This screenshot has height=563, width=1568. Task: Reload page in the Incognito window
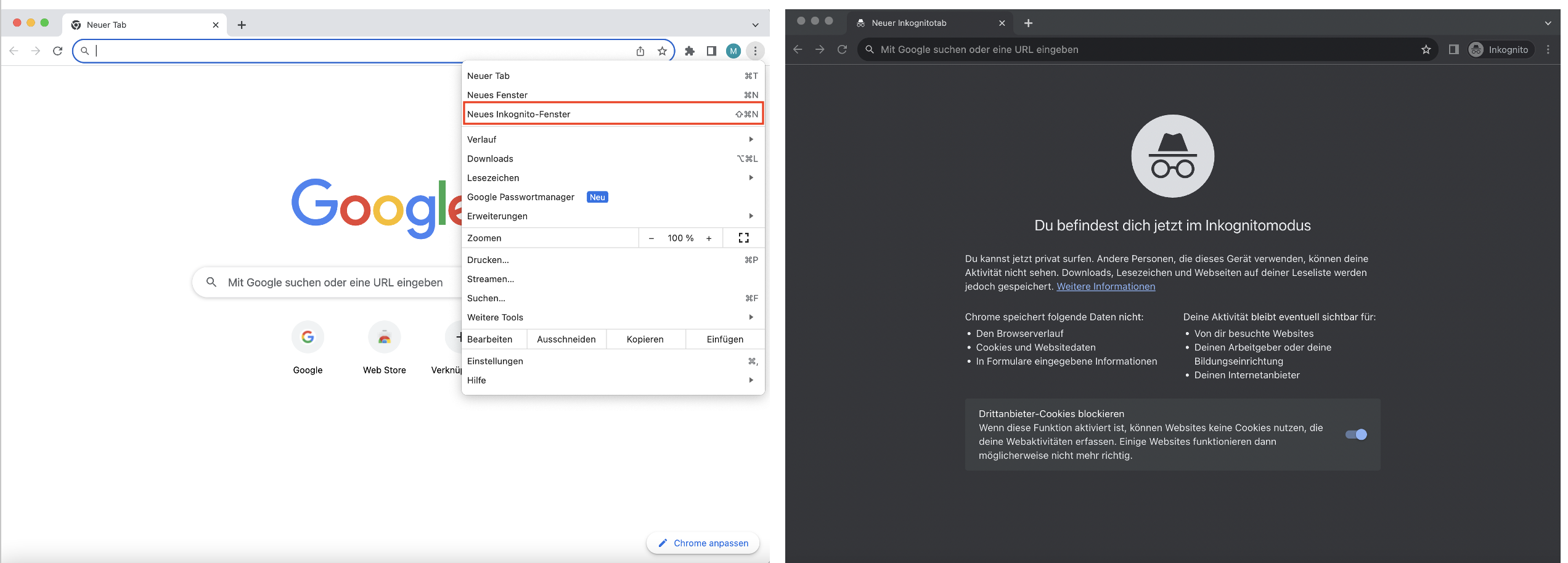tap(842, 49)
